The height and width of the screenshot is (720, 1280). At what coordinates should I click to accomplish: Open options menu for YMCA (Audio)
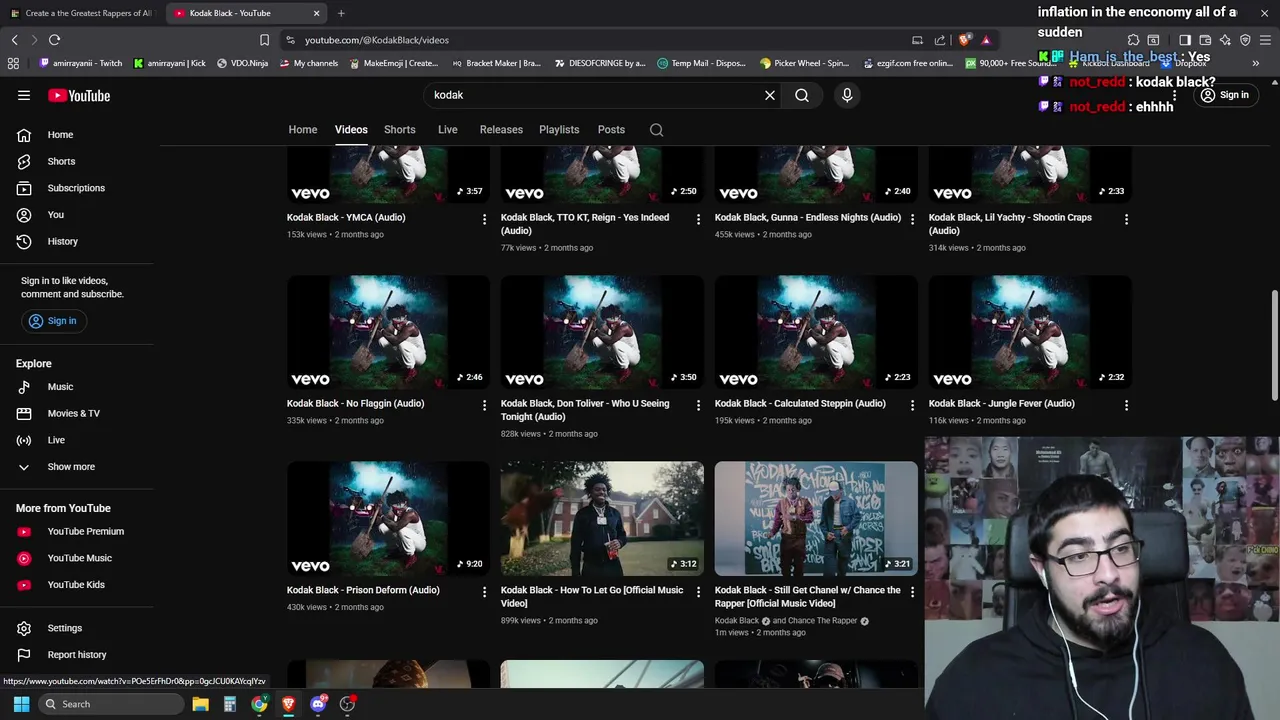tap(484, 219)
